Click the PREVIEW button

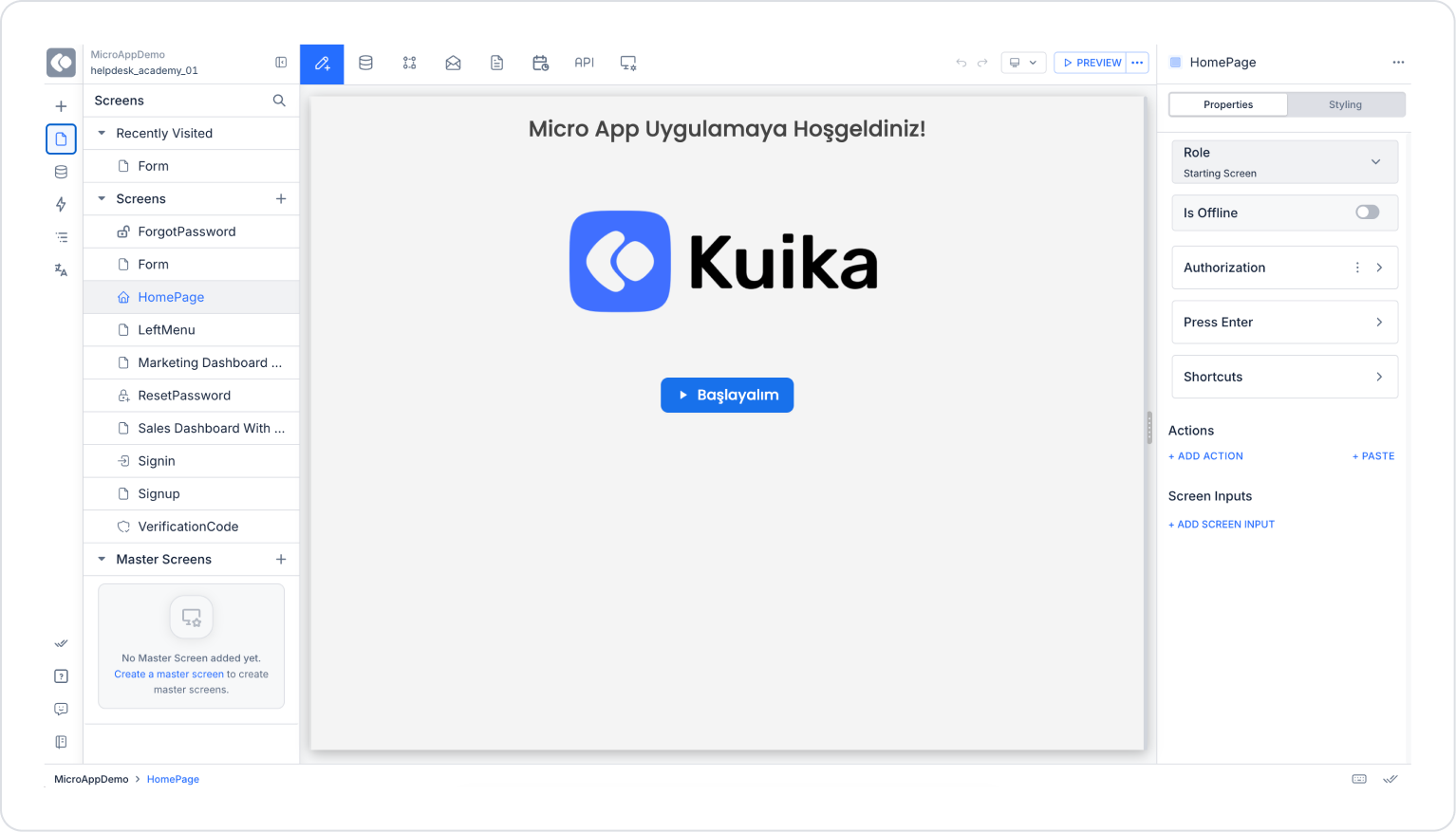tap(1091, 63)
